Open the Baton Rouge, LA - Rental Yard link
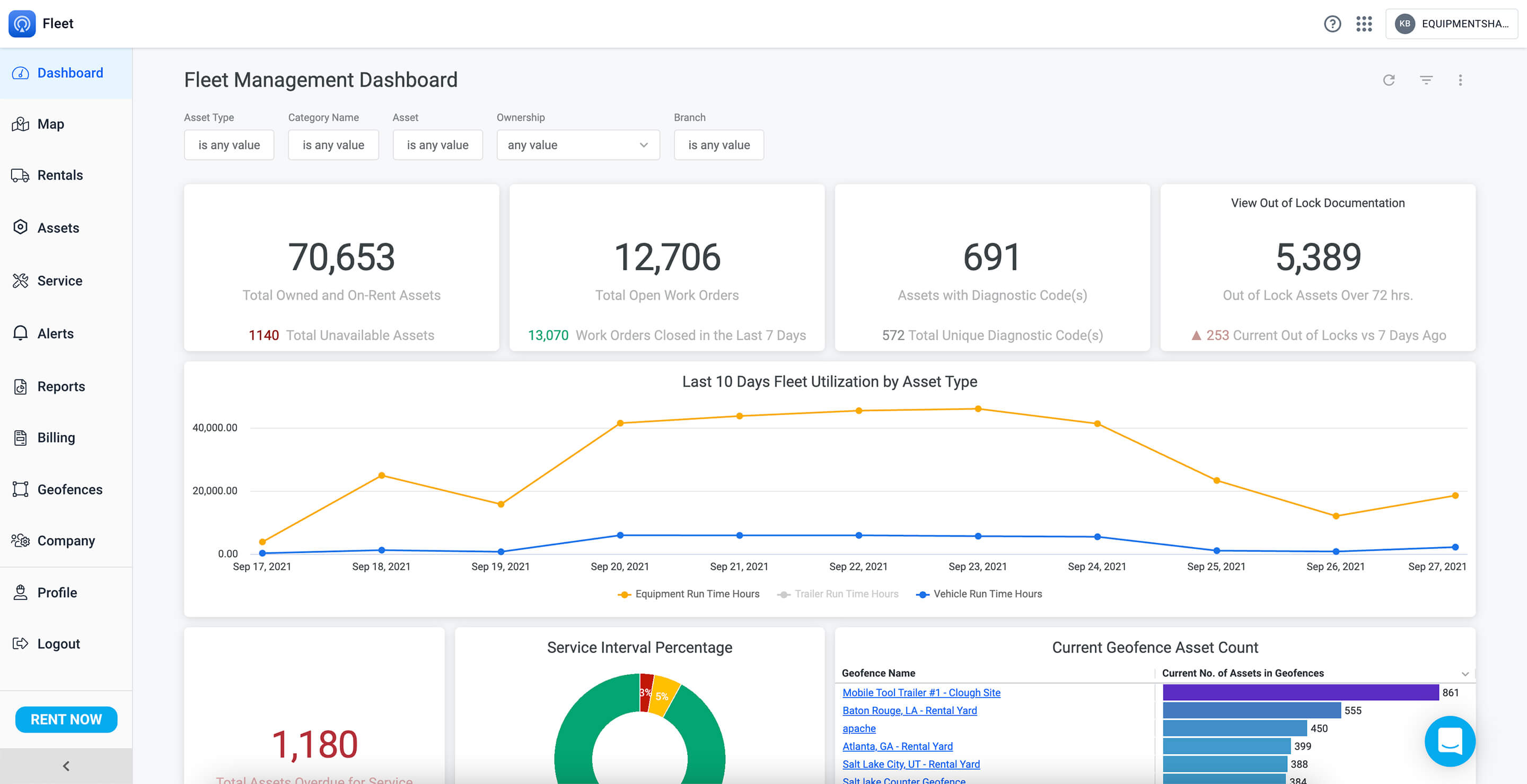 tap(909, 710)
